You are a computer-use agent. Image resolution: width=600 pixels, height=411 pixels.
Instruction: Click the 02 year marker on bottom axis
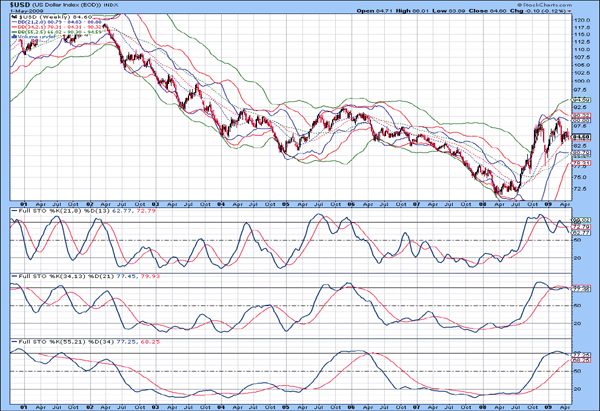[x=89, y=406]
